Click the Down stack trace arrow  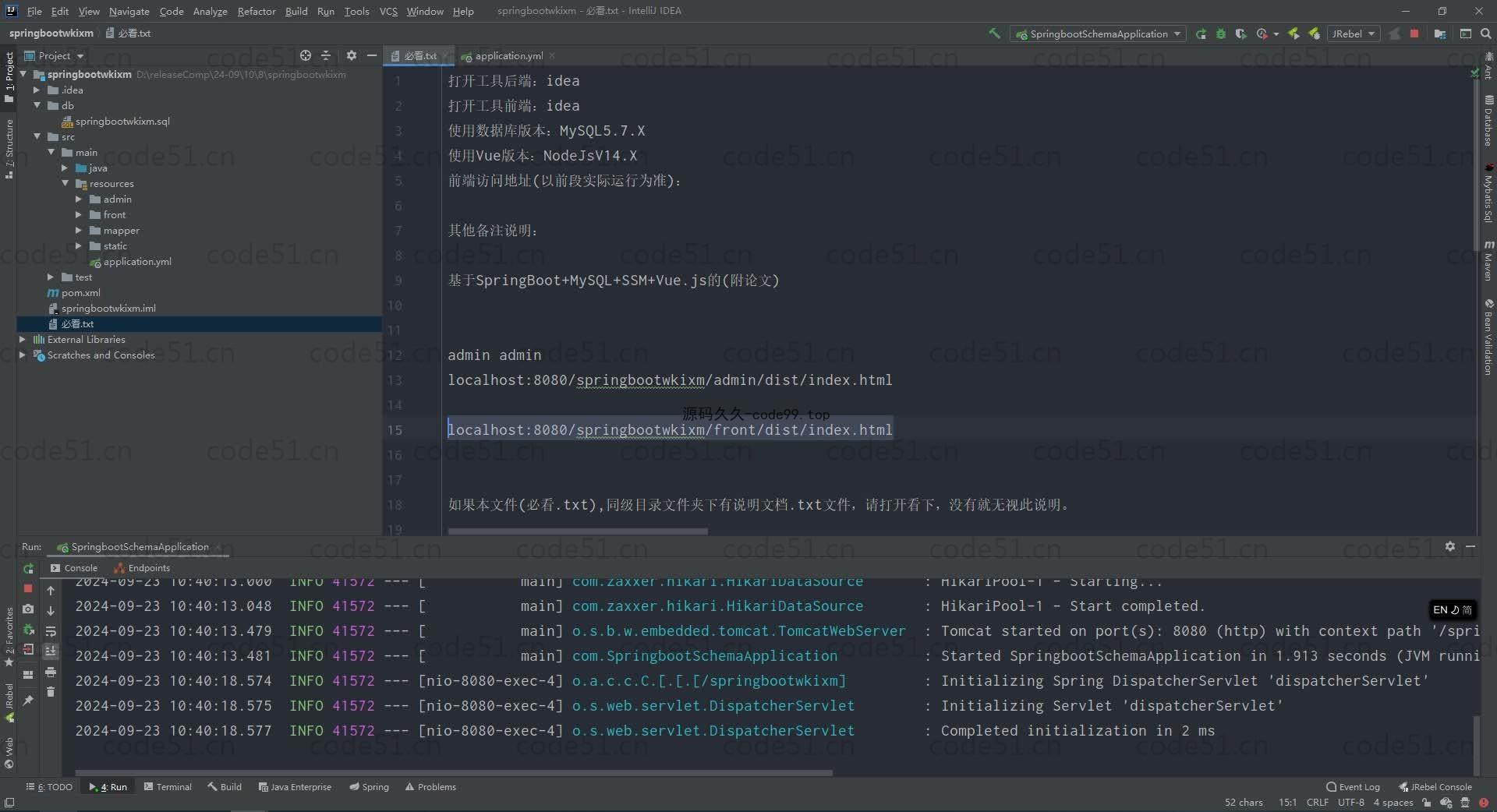pyautogui.click(x=51, y=611)
